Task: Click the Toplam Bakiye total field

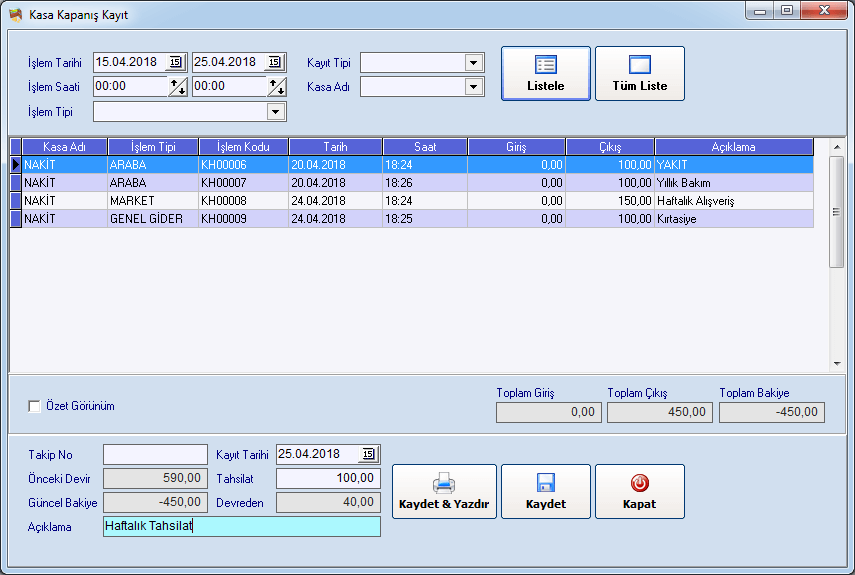Action: pyautogui.click(x=772, y=413)
